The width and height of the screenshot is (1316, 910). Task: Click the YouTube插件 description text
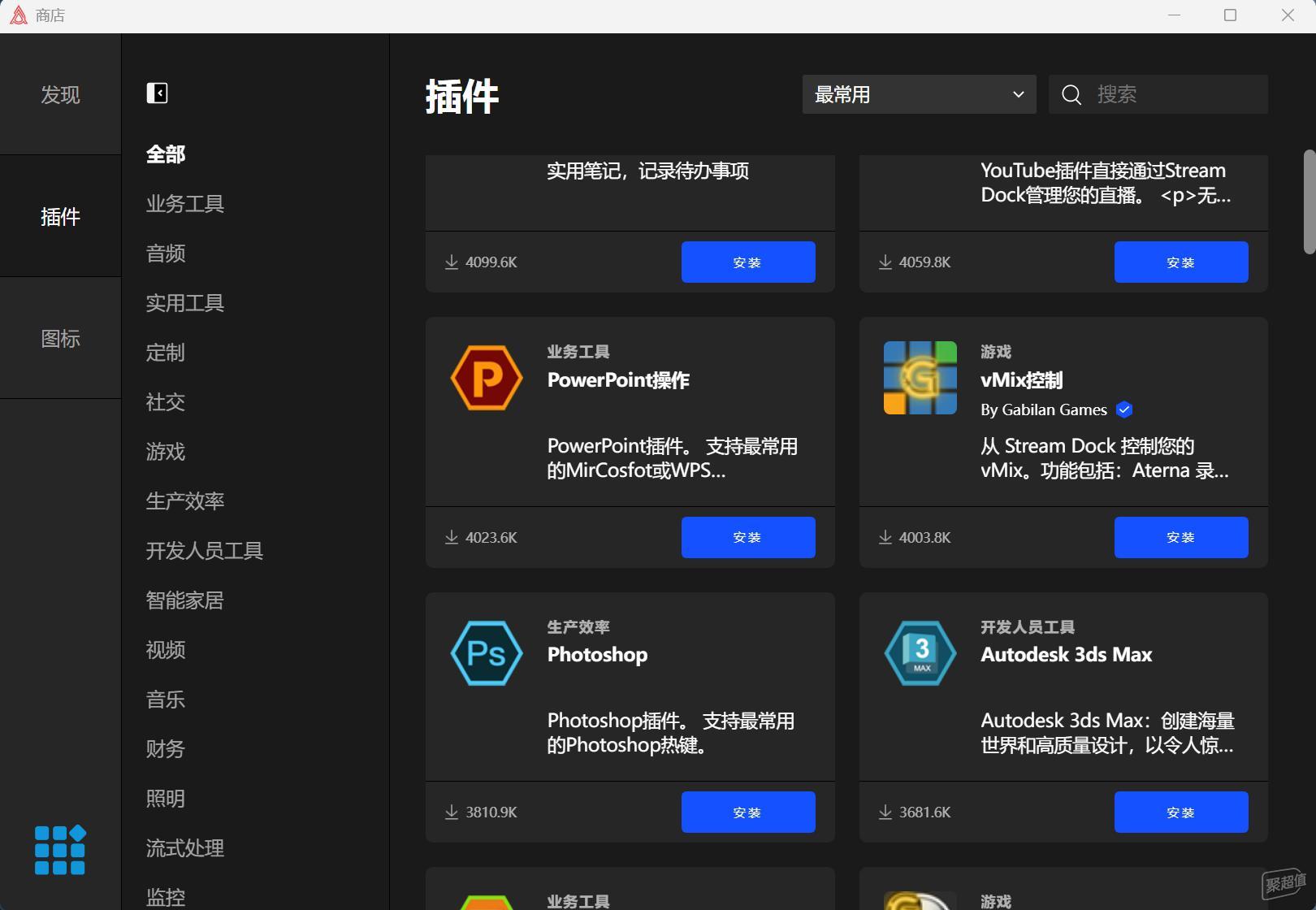[x=1106, y=183]
